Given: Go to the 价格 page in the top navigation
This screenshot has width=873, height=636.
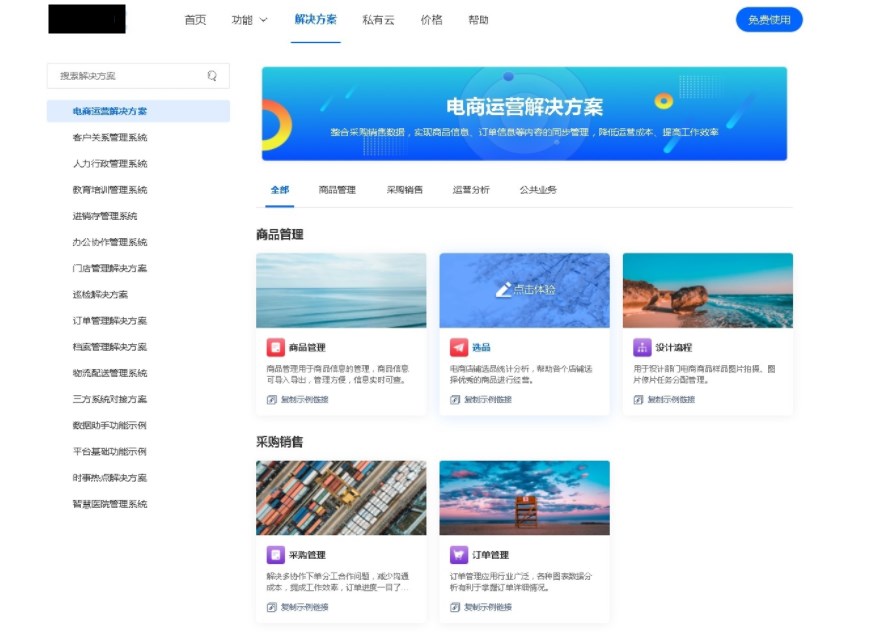Looking at the screenshot, I should [x=431, y=20].
